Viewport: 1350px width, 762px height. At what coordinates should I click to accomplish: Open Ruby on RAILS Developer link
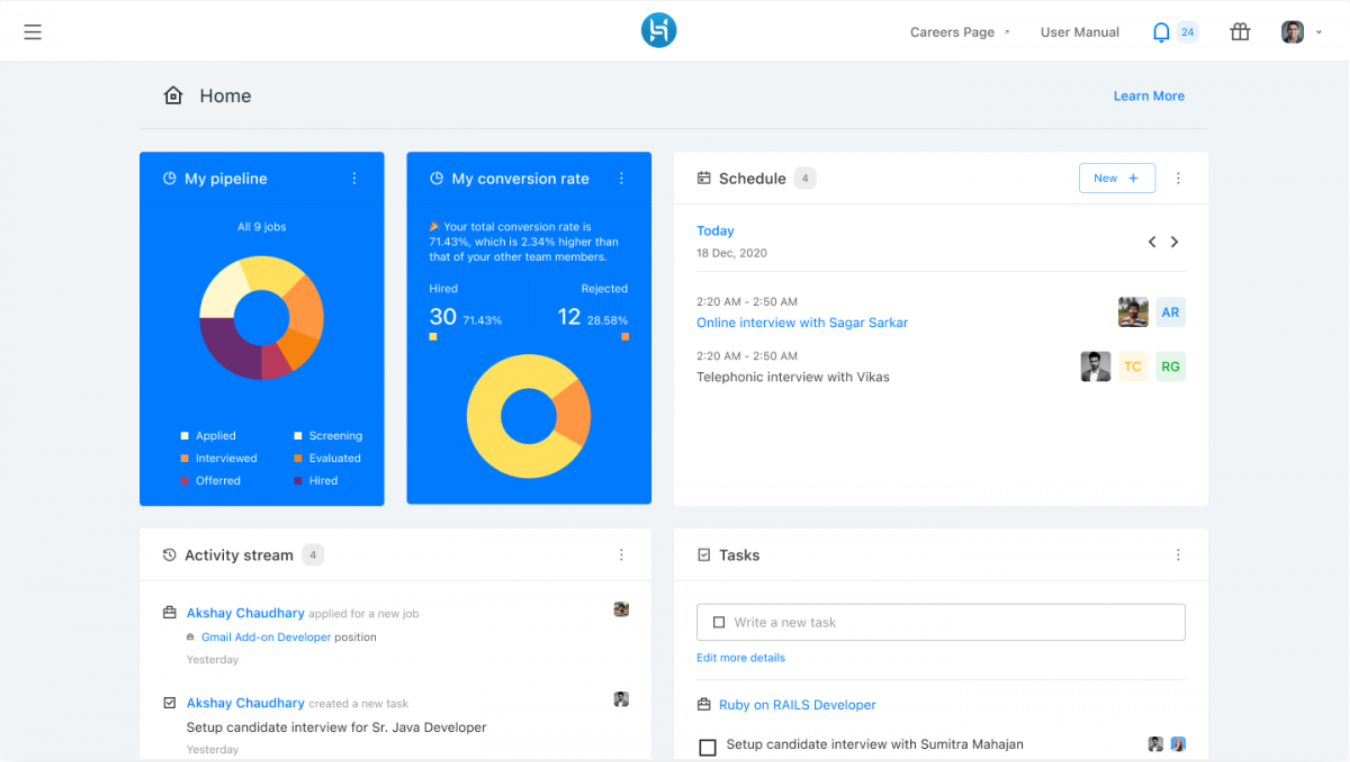click(797, 705)
